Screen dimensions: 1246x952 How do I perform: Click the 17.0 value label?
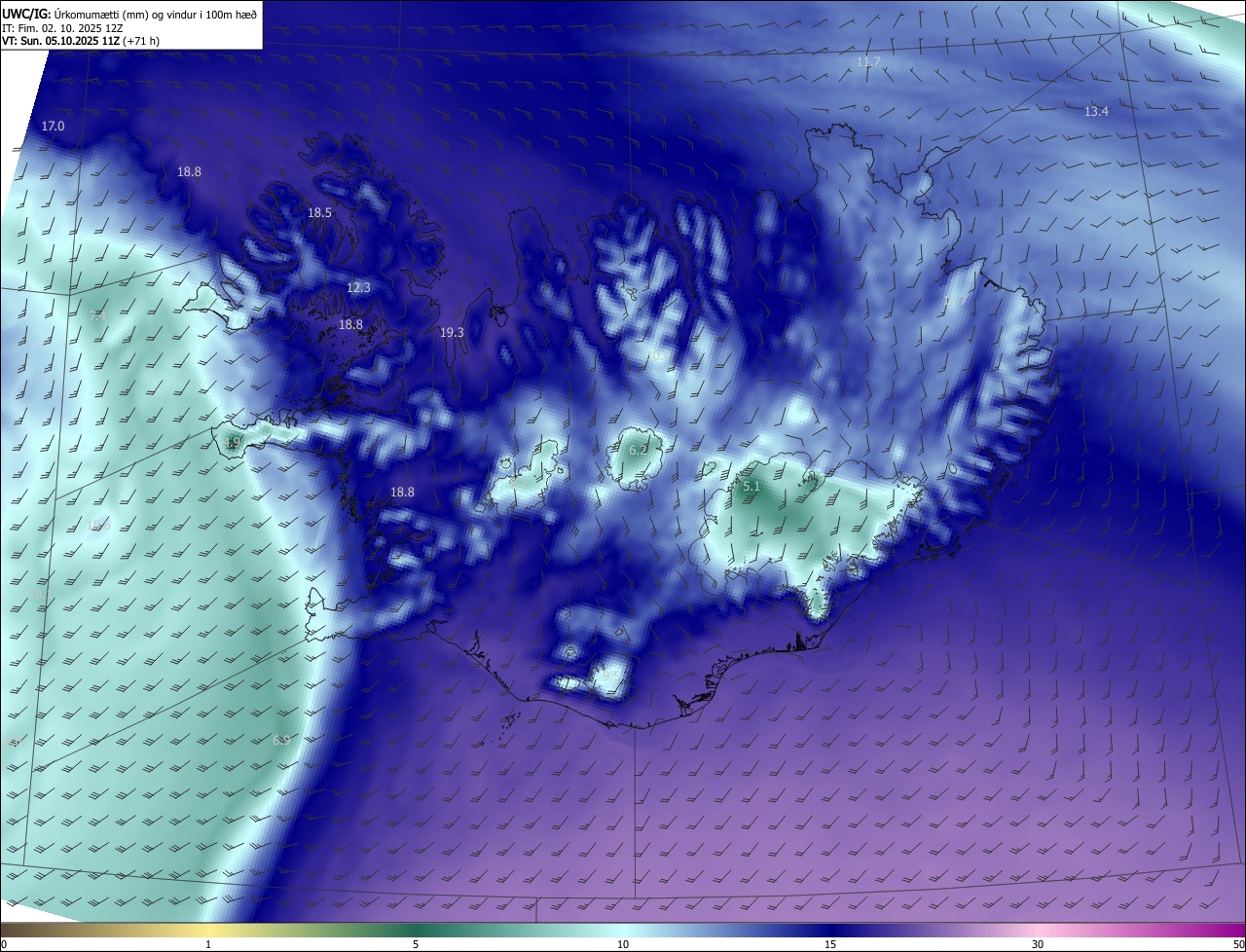click(x=53, y=127)
